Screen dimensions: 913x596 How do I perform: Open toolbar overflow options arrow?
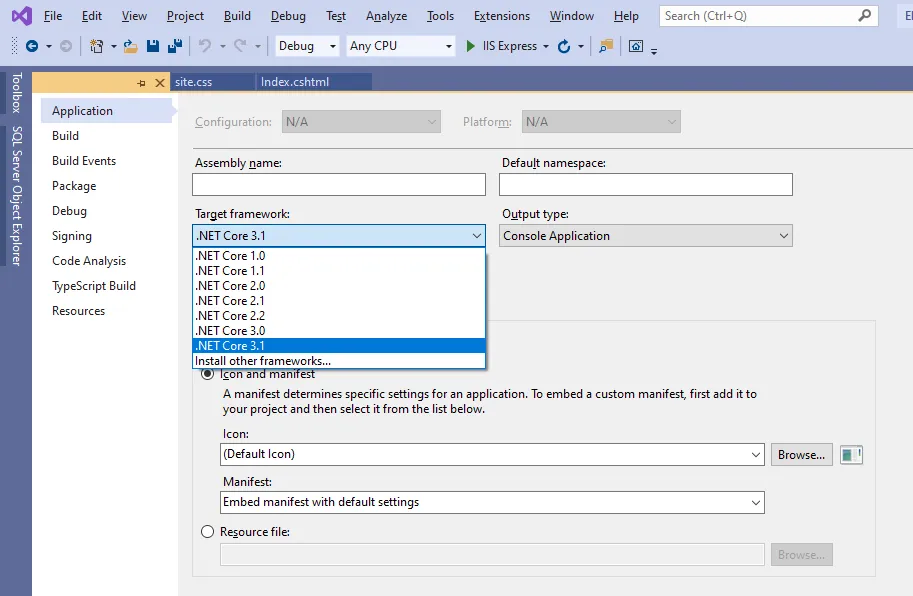[654, 51]
